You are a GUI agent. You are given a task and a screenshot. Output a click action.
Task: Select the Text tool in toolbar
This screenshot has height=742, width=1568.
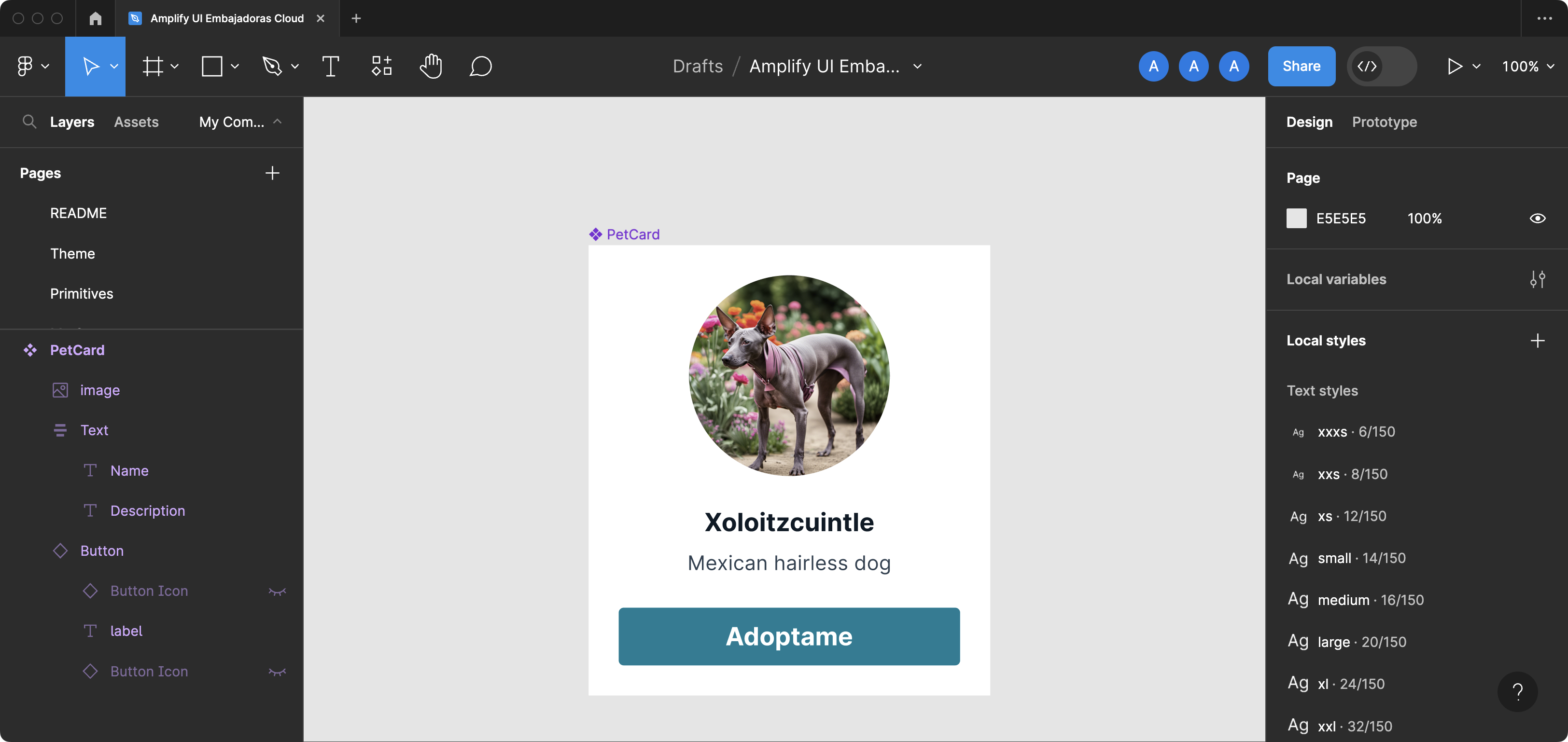(330, 66)
